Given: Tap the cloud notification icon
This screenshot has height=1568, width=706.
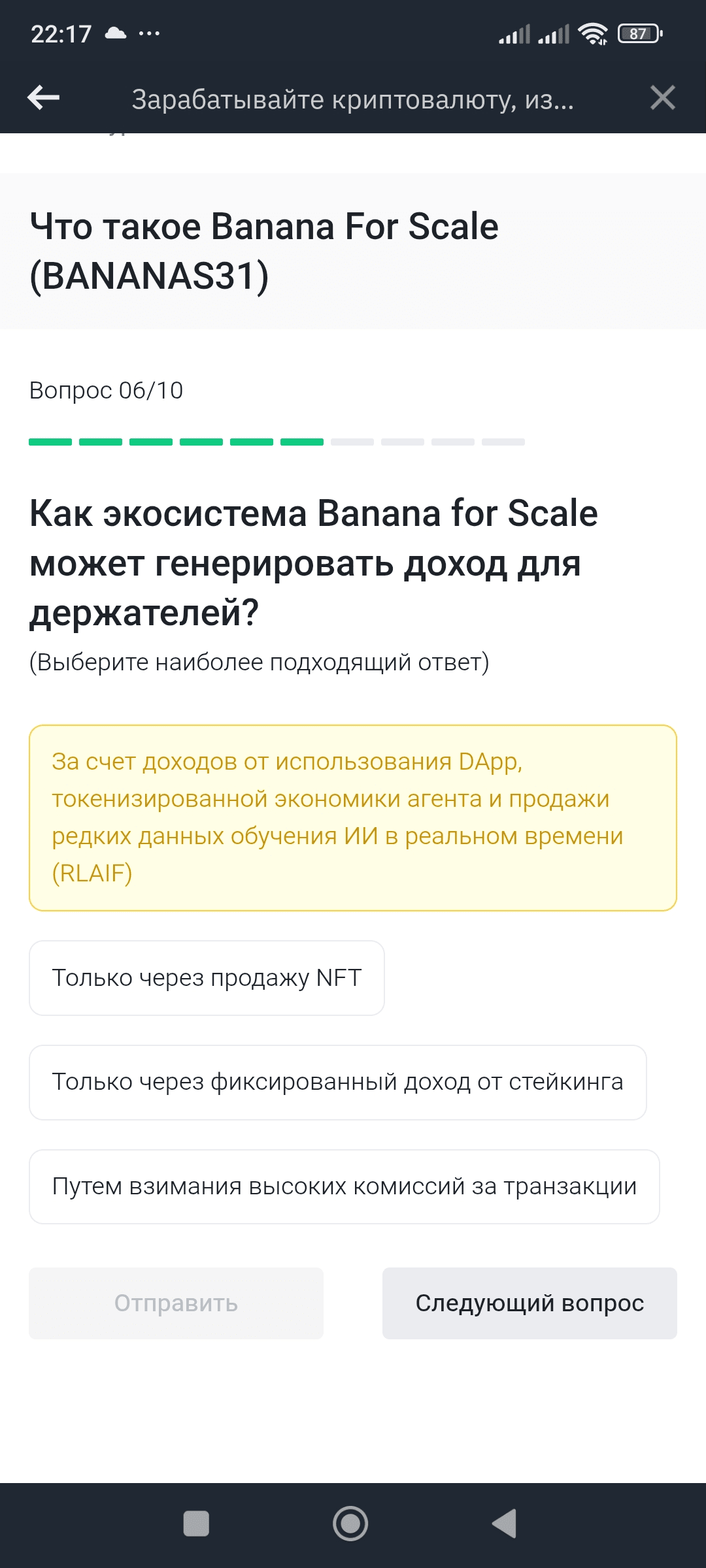Looking at the screenshot, I should click(x=116, y=33).
